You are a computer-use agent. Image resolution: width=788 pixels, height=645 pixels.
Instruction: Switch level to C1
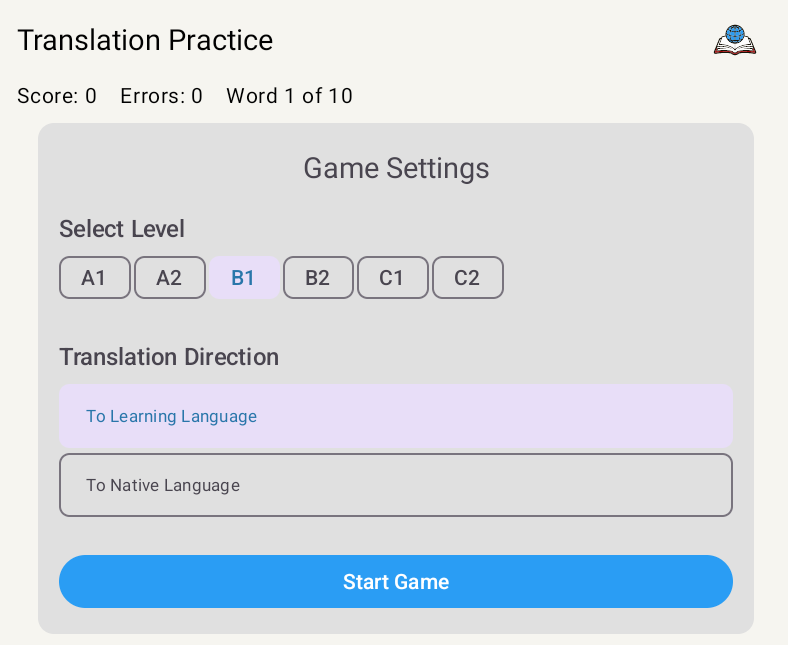click(x=392, y=278)
